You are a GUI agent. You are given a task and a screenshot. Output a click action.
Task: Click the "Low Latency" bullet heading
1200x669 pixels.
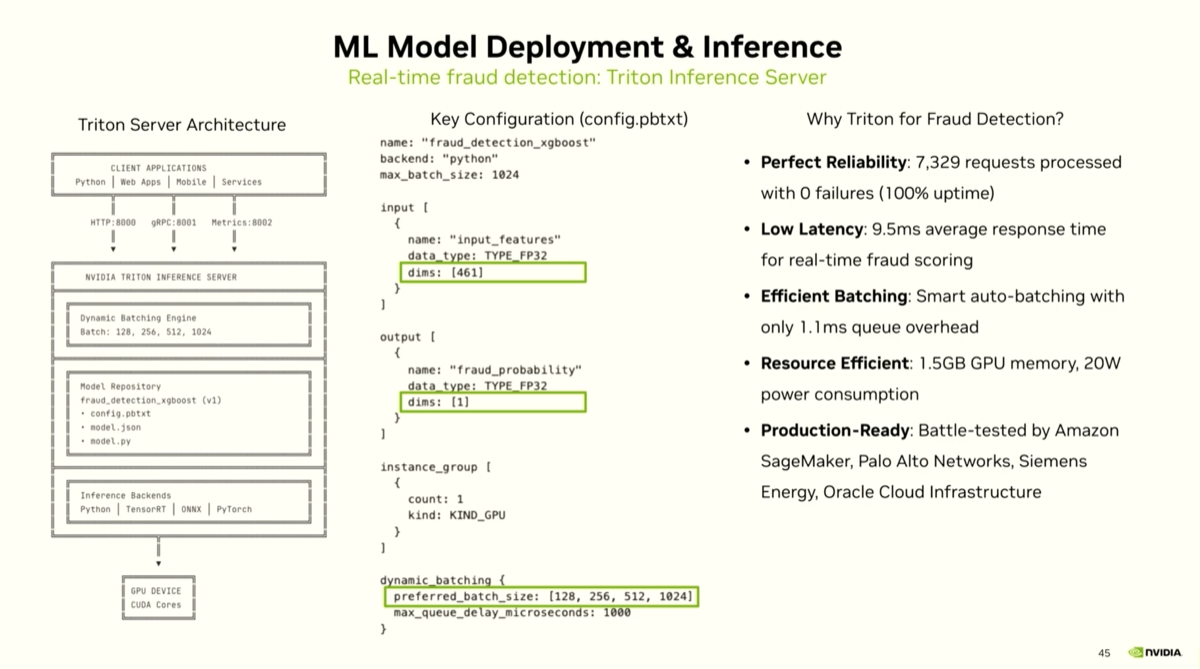[812, 229]
